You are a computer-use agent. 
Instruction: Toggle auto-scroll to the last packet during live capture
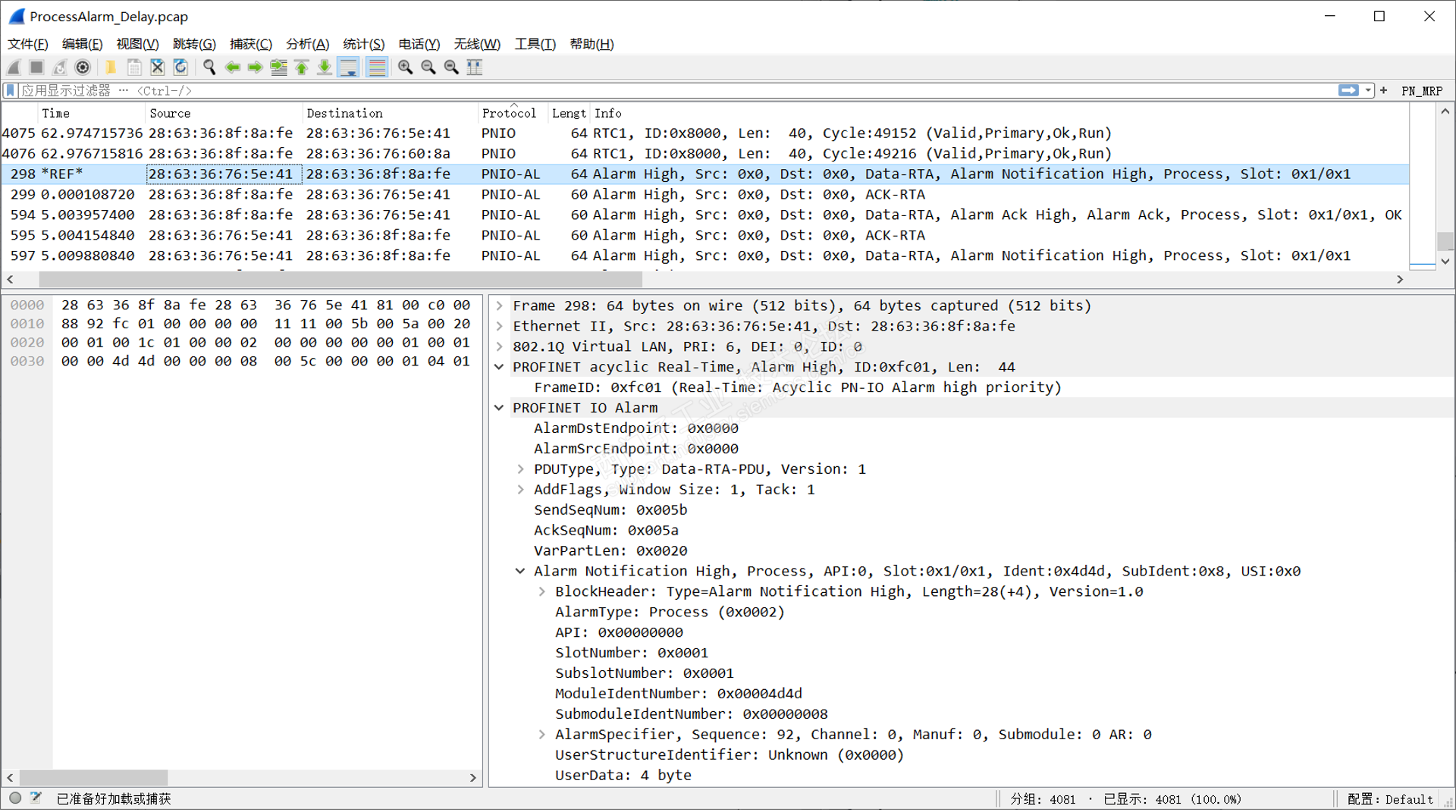pos(348,67)
